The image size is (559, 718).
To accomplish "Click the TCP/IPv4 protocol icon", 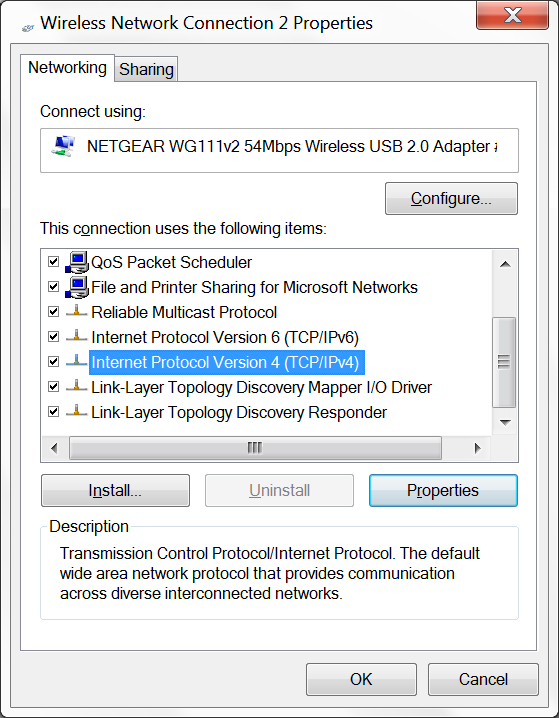I will click(76, 362).
